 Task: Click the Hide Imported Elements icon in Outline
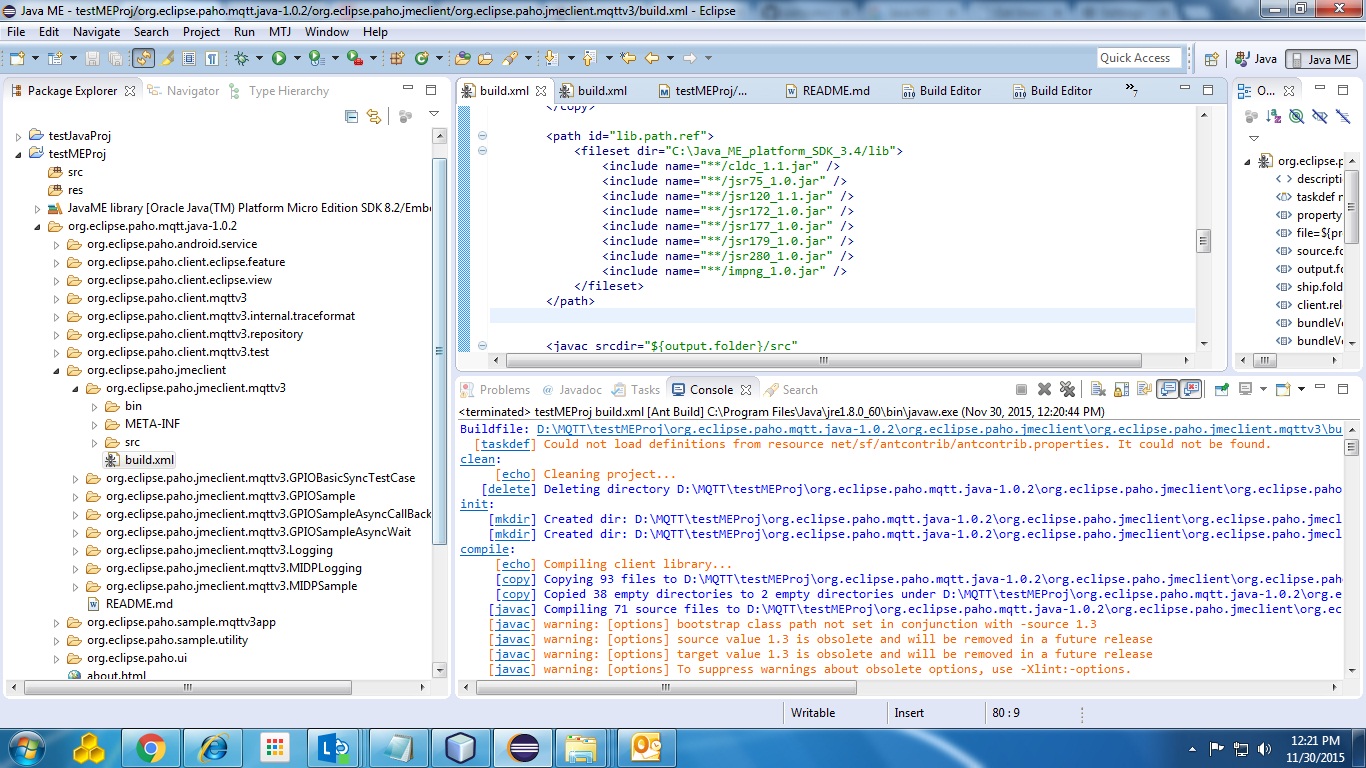[x=1320, y=116]
